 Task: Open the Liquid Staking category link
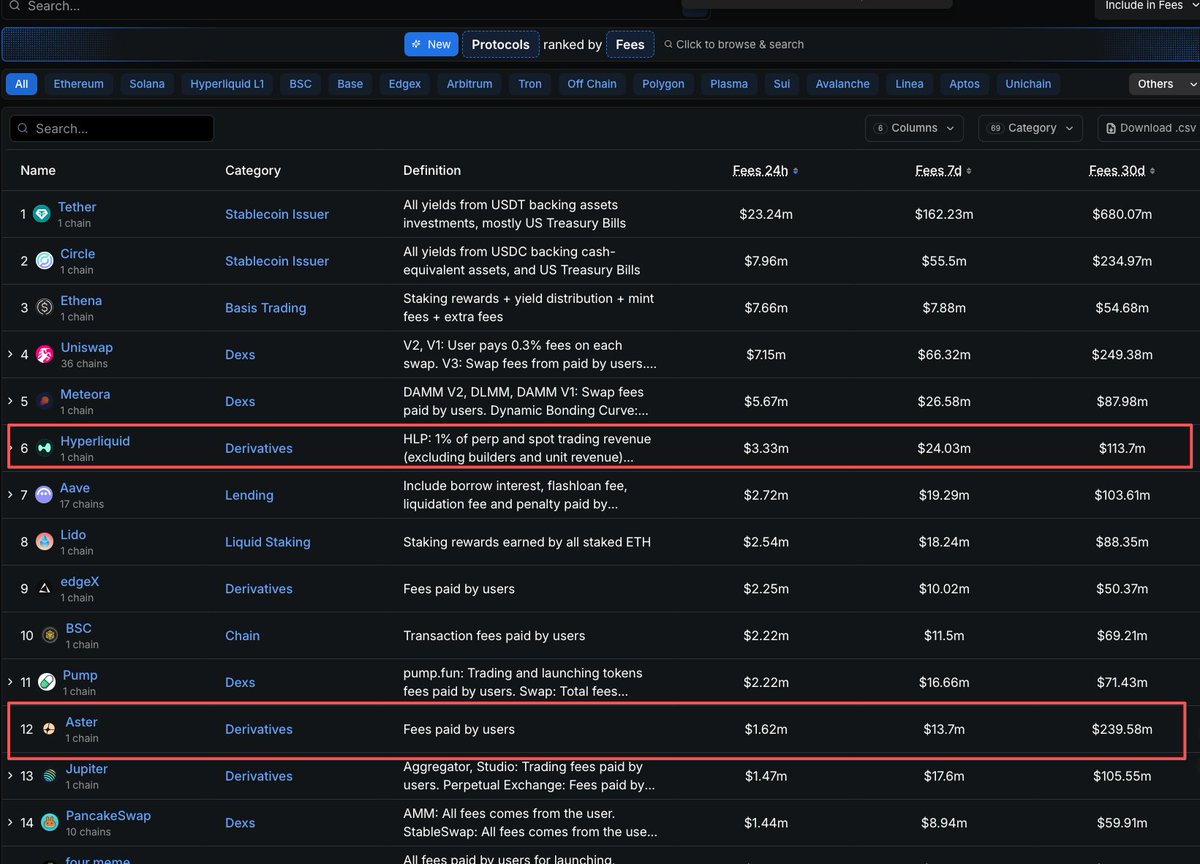(x=268, y=542)
